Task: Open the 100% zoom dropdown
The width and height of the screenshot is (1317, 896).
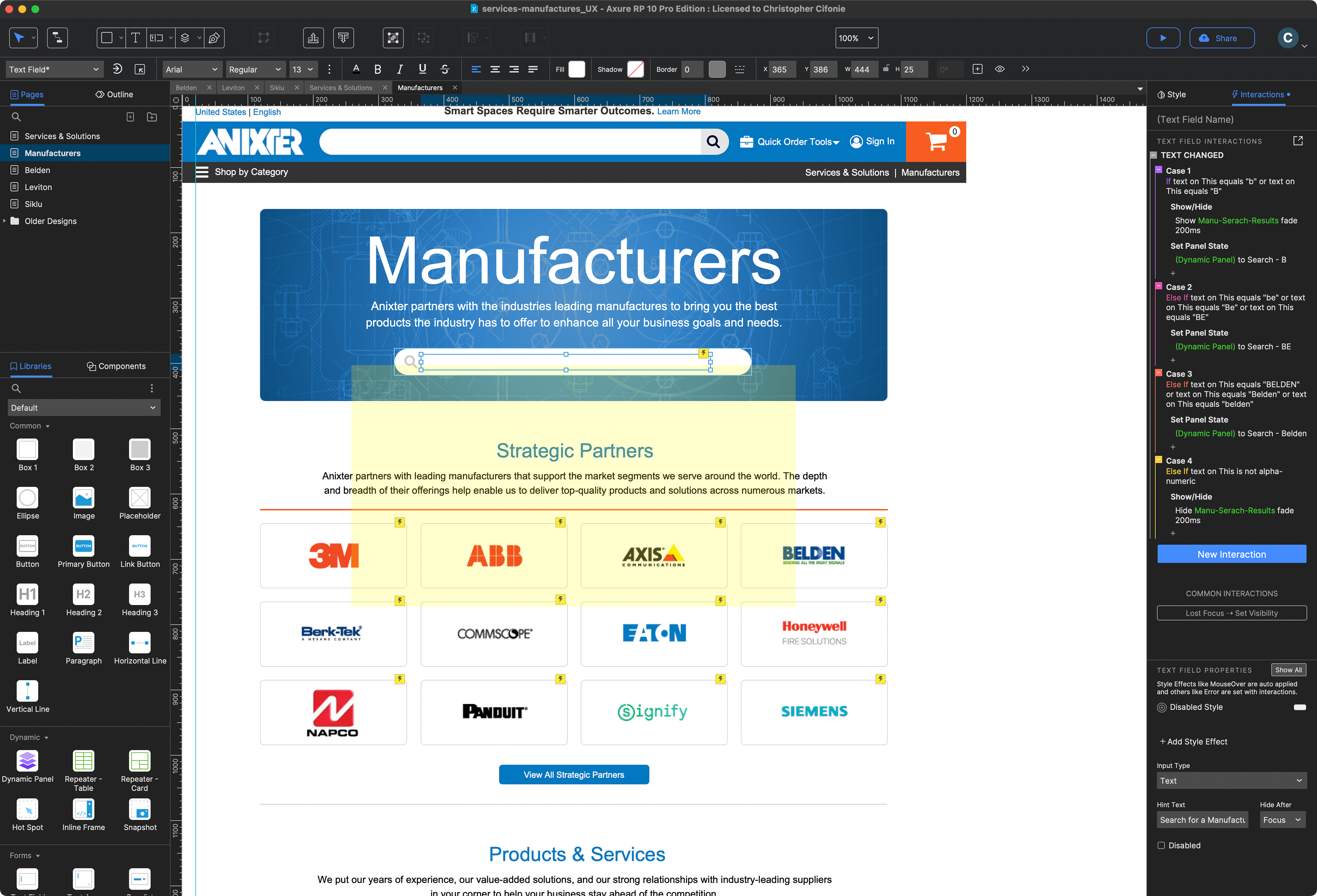Action: coord(856,38)
